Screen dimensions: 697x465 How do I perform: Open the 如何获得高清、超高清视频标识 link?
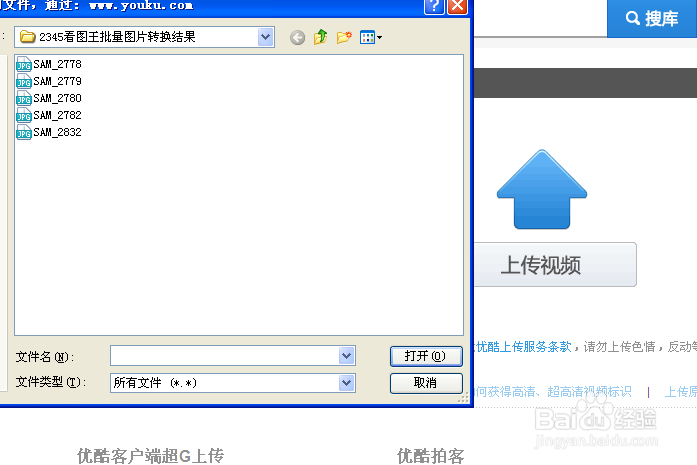pos(553,392)
